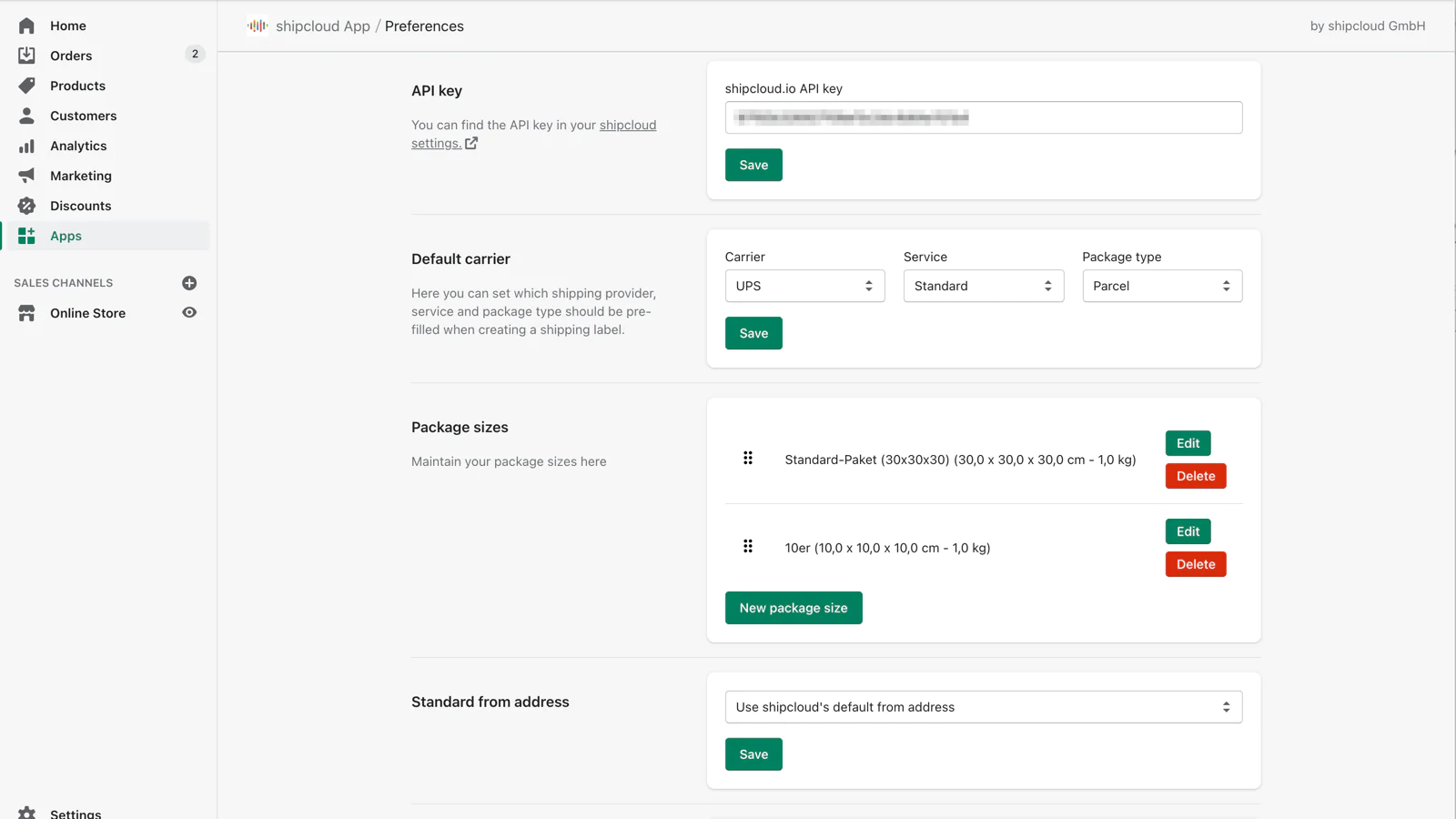
Task: Click the New package size button
Action: pos(793,608)
